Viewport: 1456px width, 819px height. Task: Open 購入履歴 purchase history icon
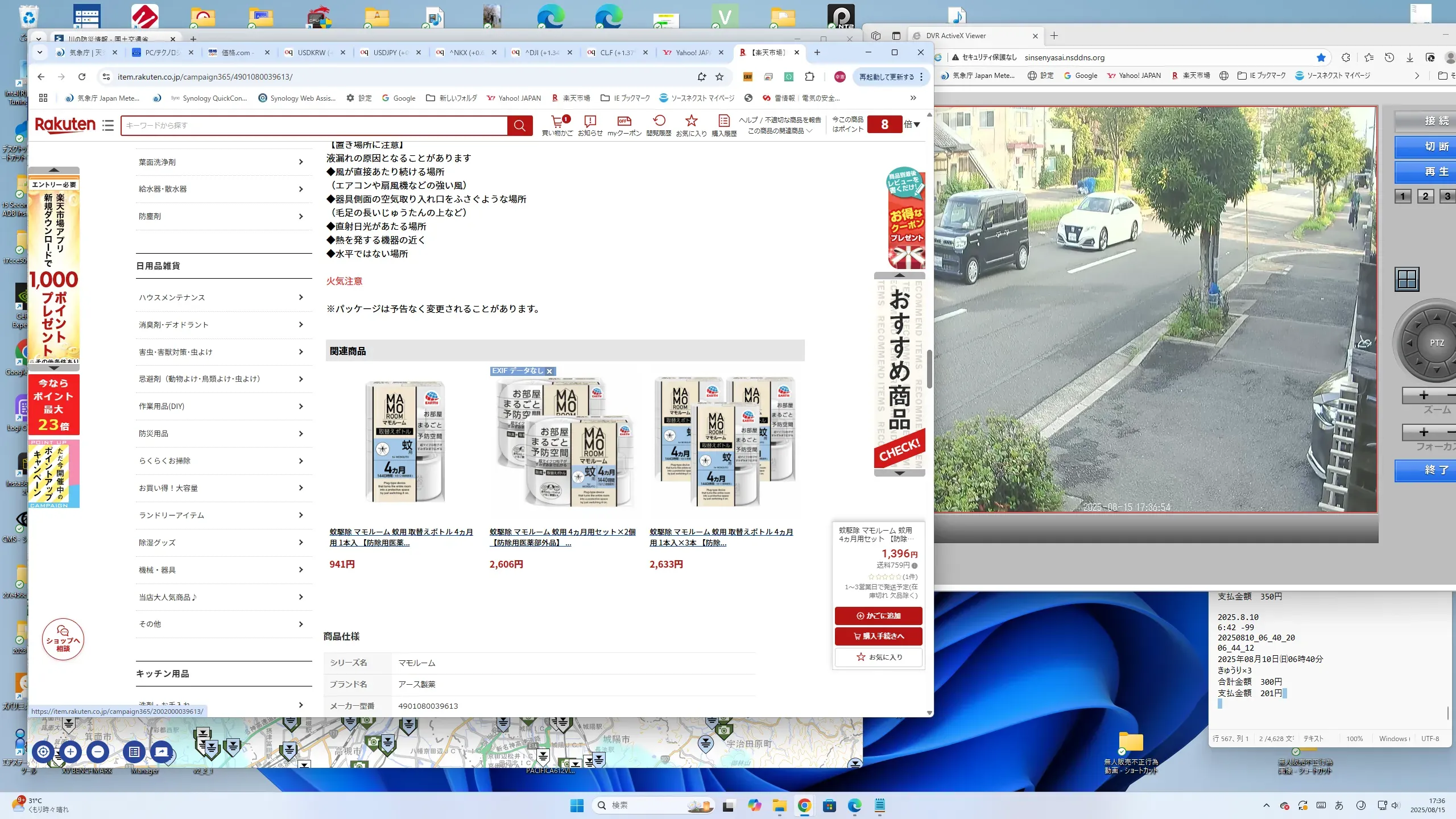(x=723, y=122)
